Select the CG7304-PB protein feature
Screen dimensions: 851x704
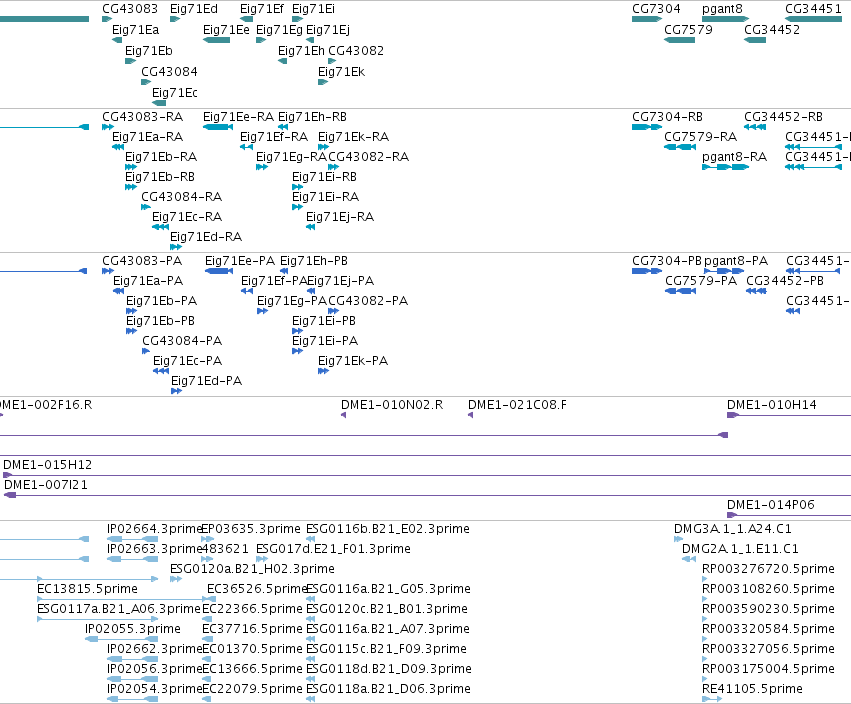(647, 271)
